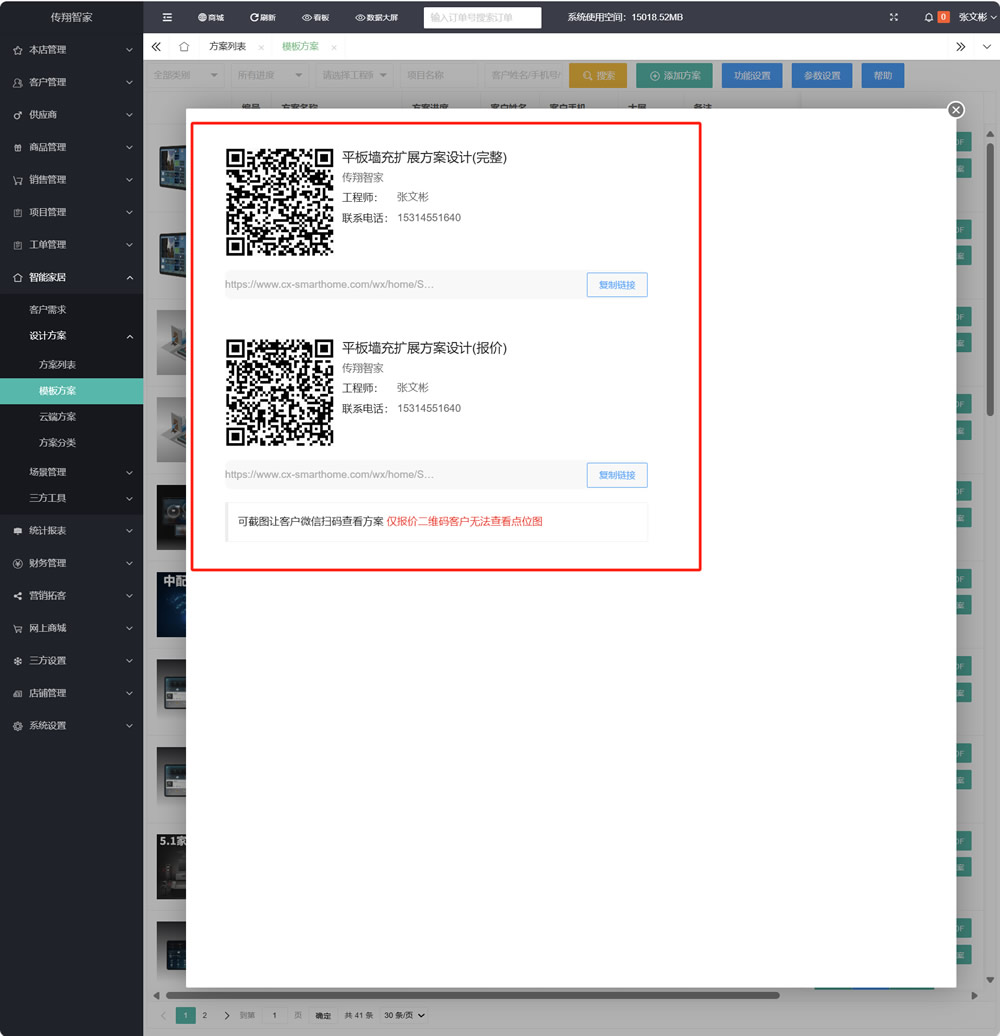This screenshot has width=1000, height=1036.
Task: Collapse the 智能家居 menu chevron
Action: point(129,278)
